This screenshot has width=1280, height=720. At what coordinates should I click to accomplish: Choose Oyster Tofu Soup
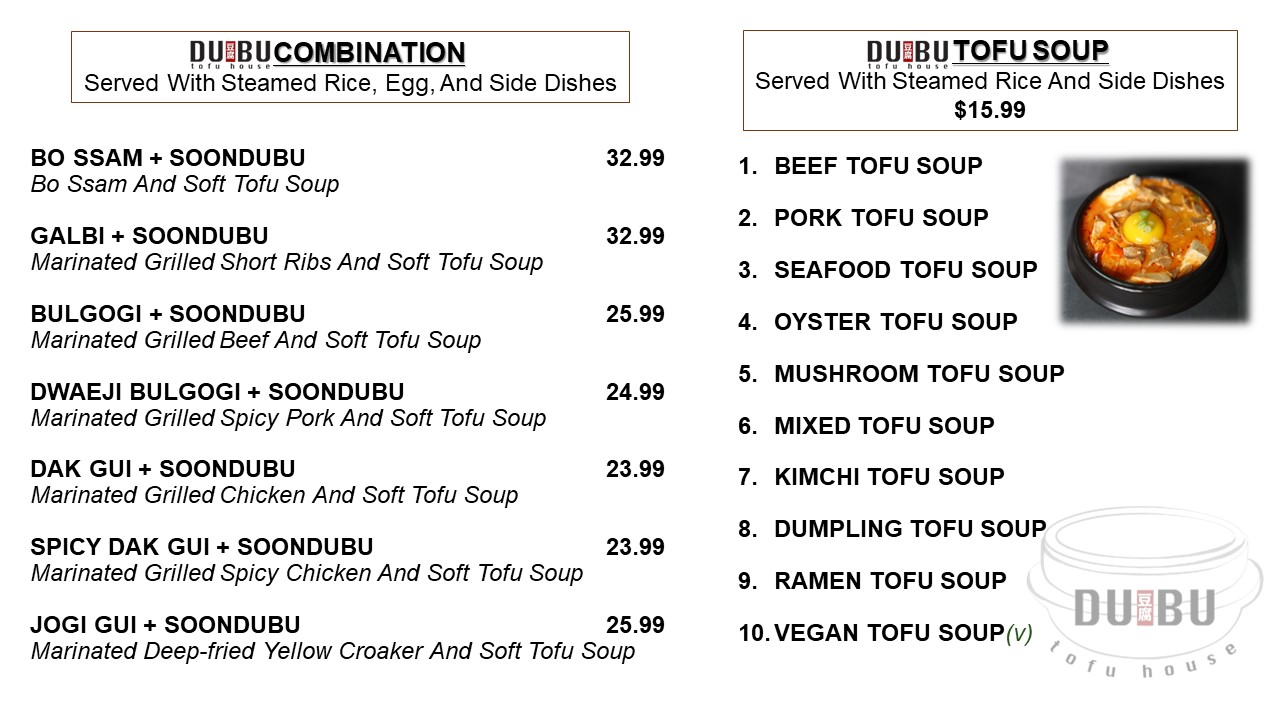click(895, 322)
